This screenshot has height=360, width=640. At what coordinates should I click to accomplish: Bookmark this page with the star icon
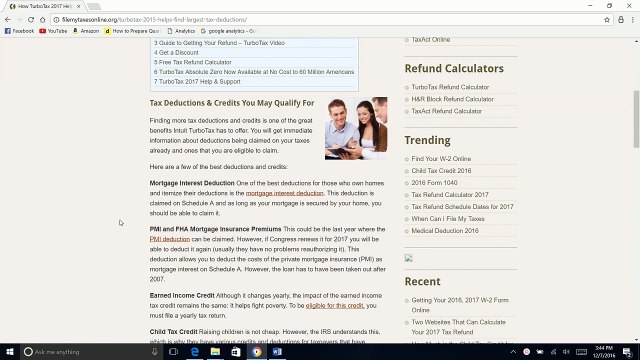[607, 20]
